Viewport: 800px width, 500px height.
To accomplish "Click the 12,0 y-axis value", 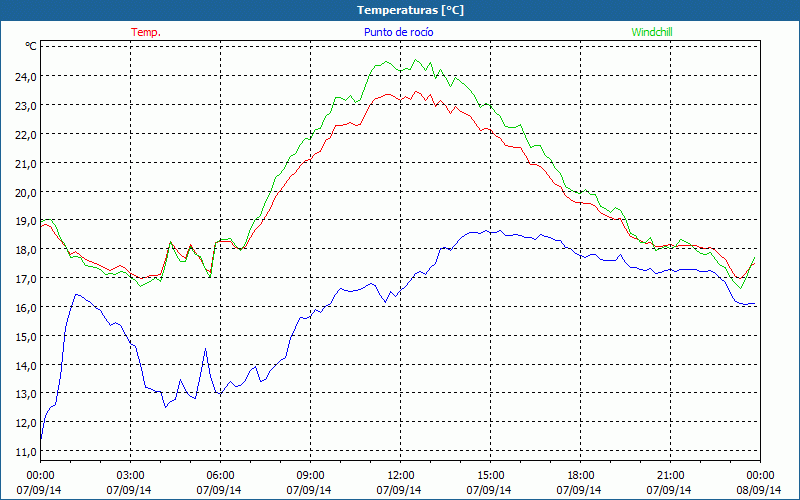I will click(x=26, y=422).
